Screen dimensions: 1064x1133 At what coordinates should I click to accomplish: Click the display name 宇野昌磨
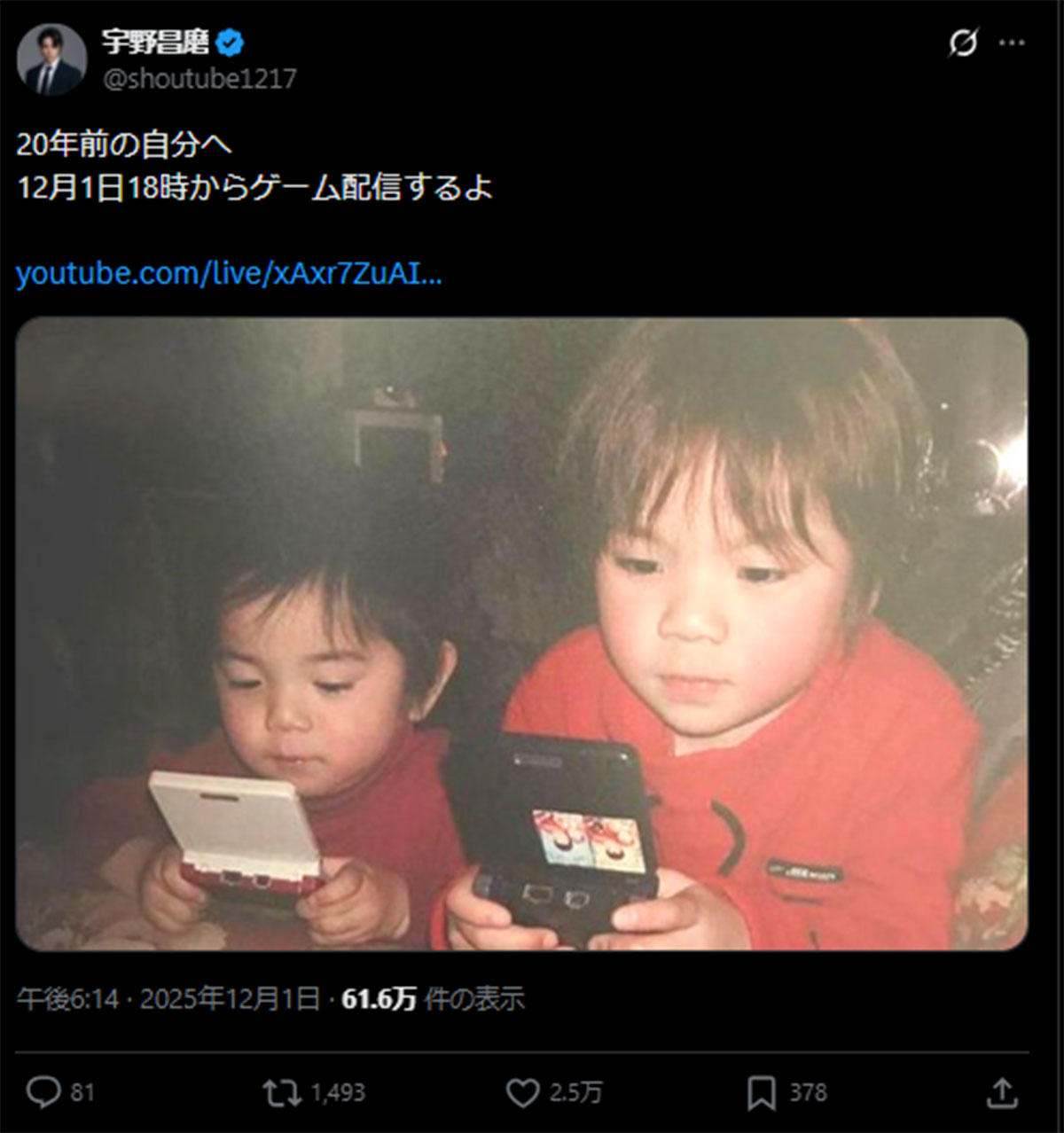[158, 42]
